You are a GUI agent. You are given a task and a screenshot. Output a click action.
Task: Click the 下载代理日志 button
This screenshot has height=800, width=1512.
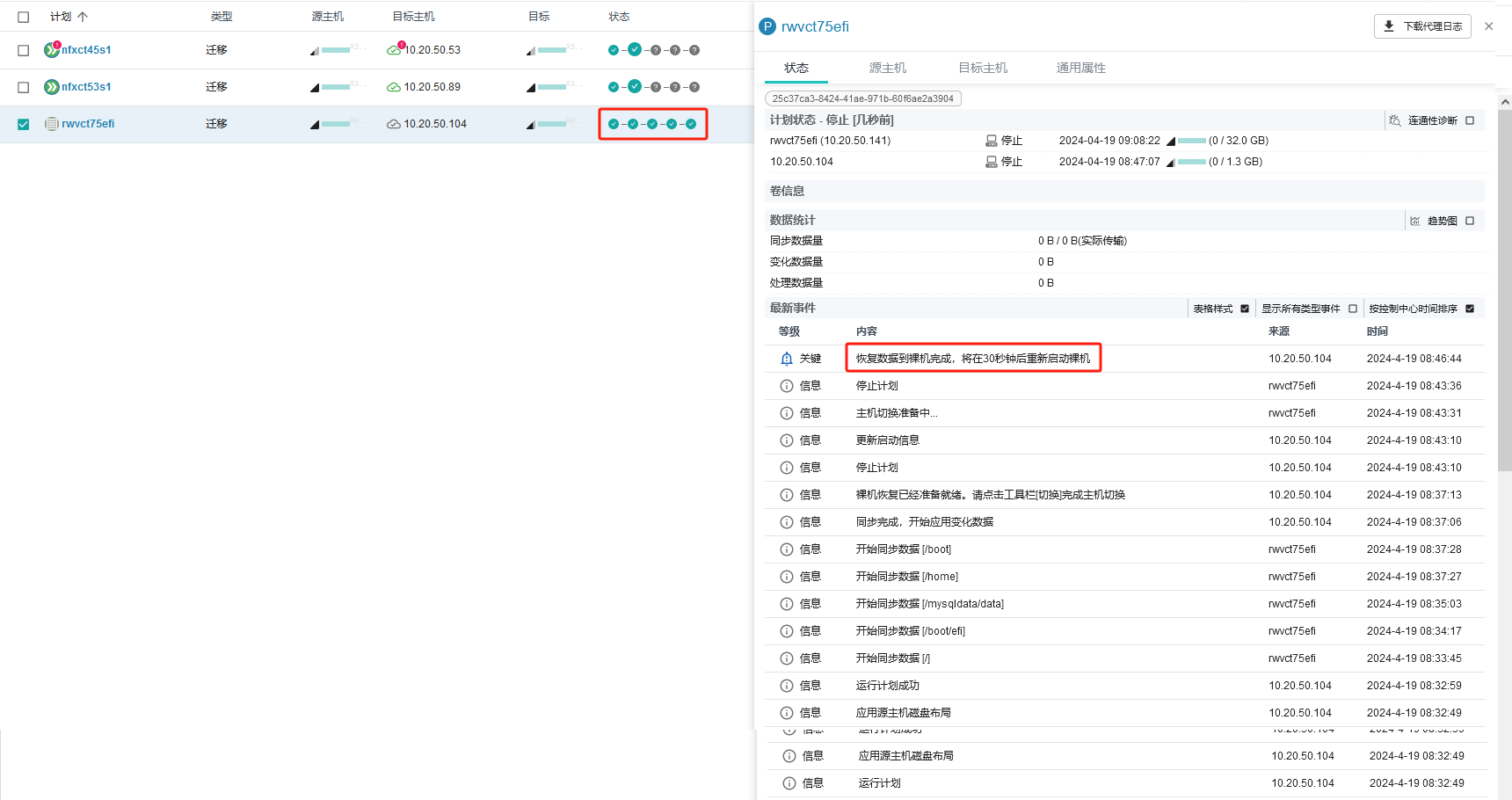click(x=1421, y=26)
